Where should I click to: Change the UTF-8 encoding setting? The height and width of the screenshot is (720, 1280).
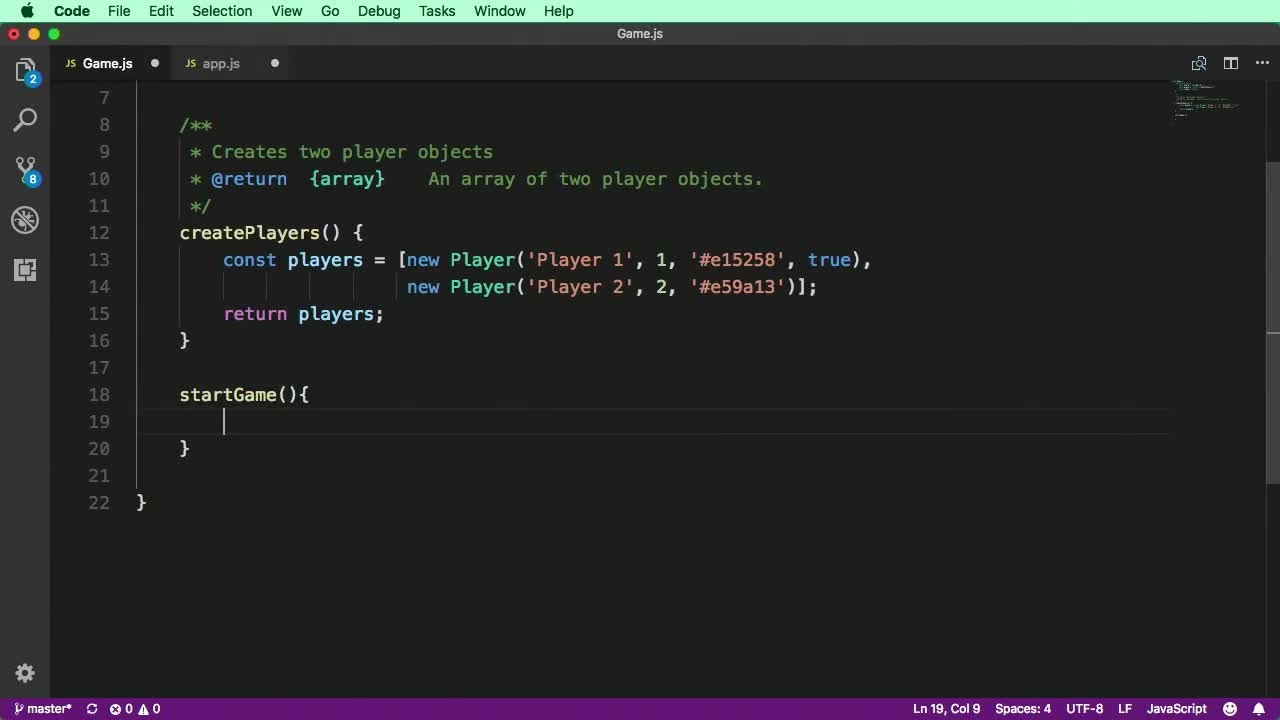[1084, 709]
